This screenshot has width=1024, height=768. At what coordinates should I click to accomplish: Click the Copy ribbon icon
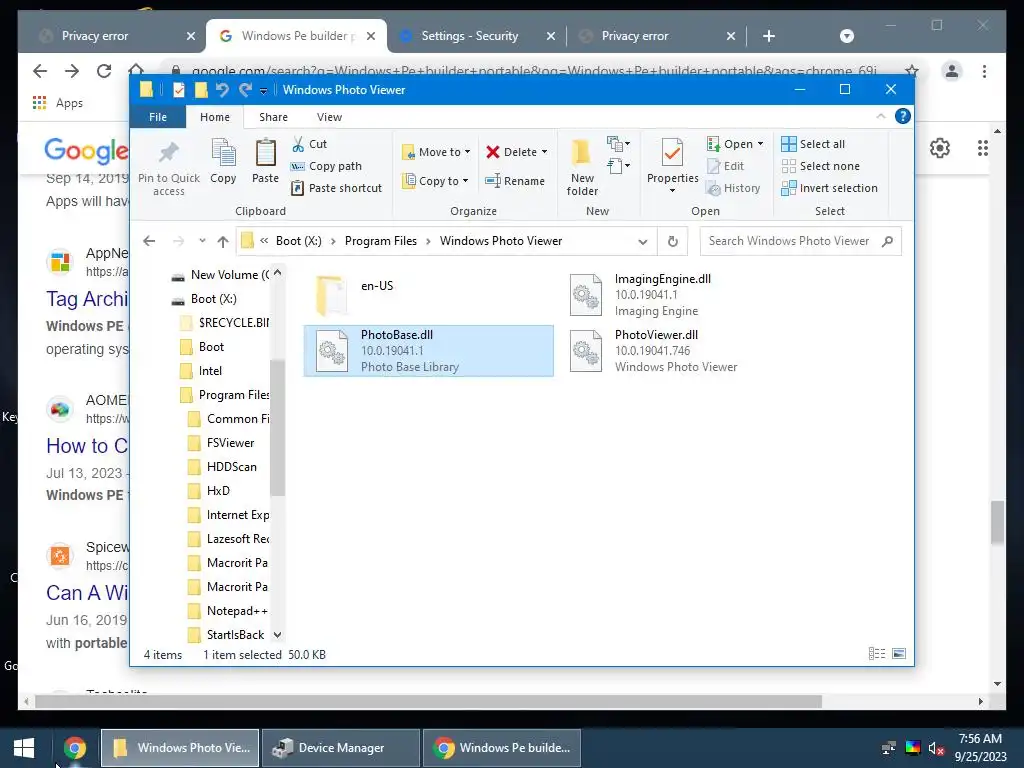223,153
